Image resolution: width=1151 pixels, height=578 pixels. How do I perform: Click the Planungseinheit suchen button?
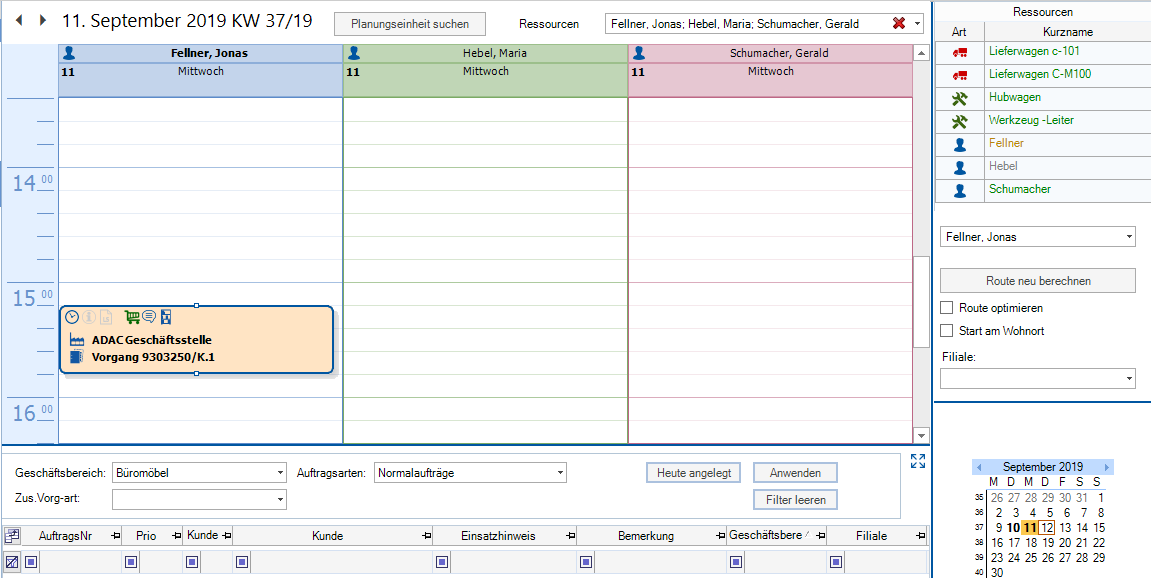coord(411,24)
